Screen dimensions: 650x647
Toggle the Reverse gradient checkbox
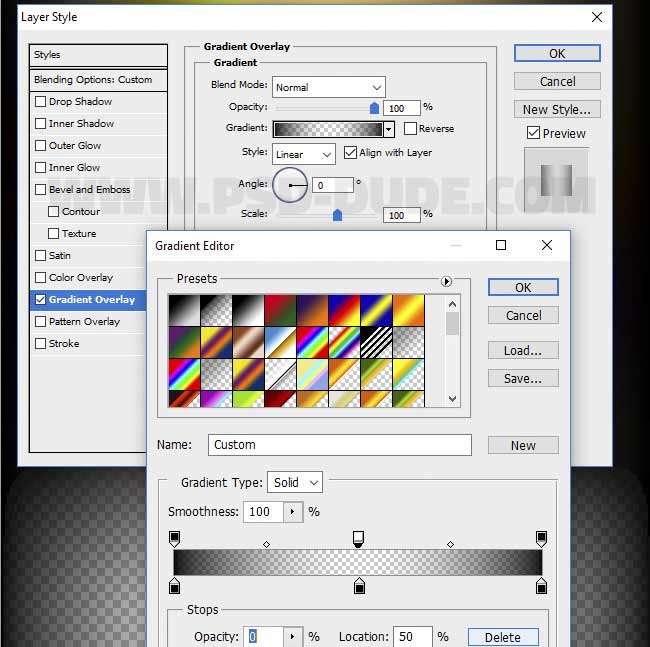click(x=410, y=129)
